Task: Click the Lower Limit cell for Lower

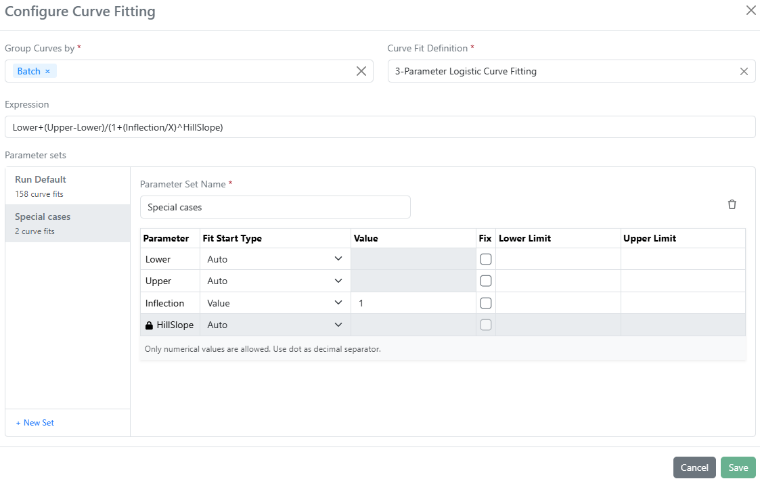Action: [558, 259]
